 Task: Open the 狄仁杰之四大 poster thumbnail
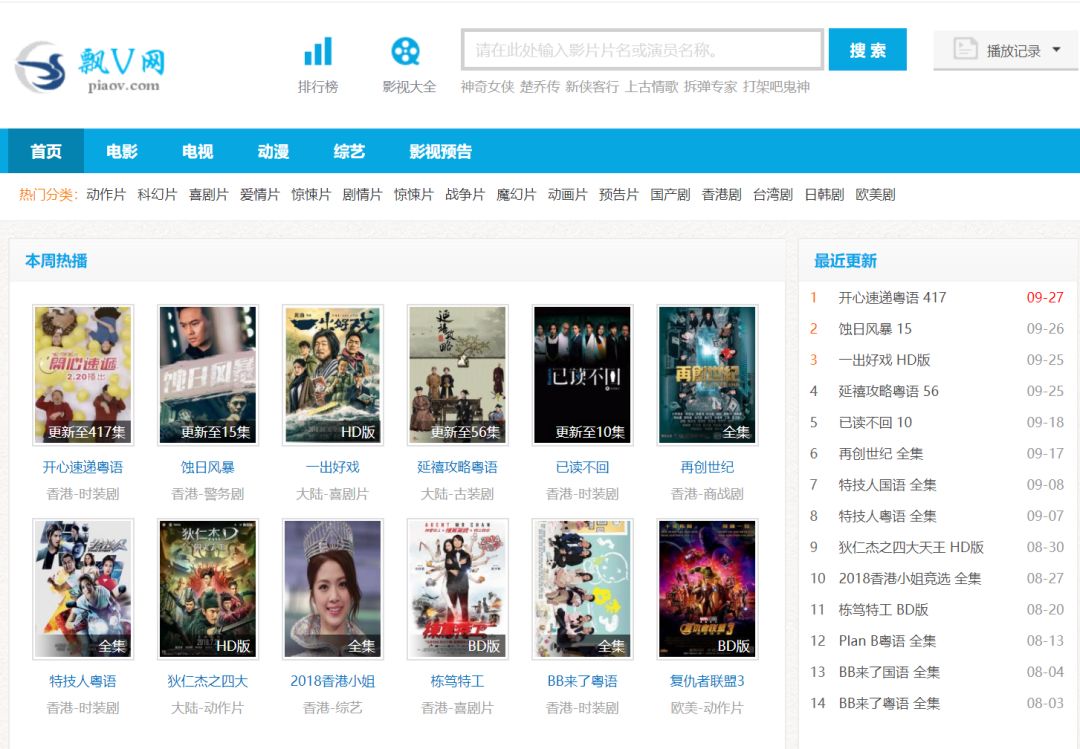[207, 589]
